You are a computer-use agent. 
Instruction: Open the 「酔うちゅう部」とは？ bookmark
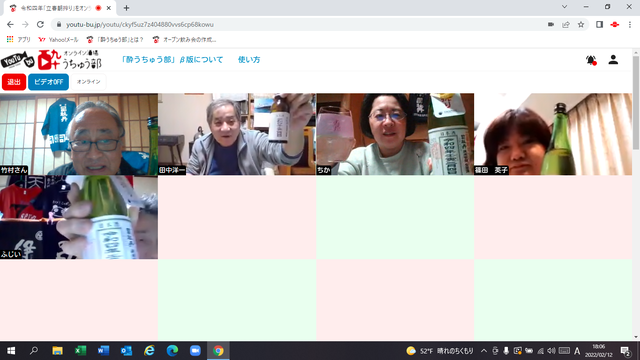(x=115, y=40)
